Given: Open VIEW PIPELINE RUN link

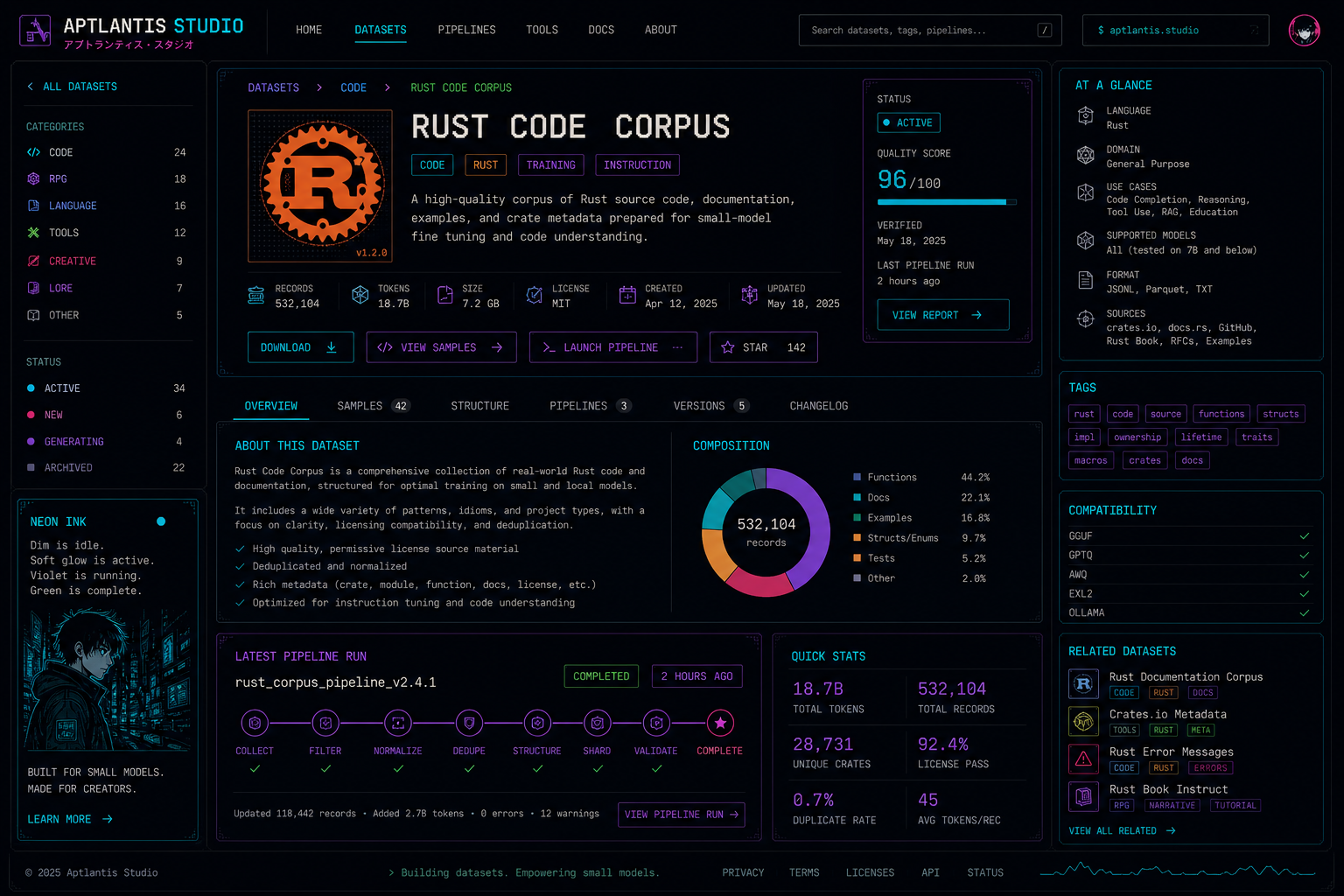Looking at the screenshot, I should 682,815.
